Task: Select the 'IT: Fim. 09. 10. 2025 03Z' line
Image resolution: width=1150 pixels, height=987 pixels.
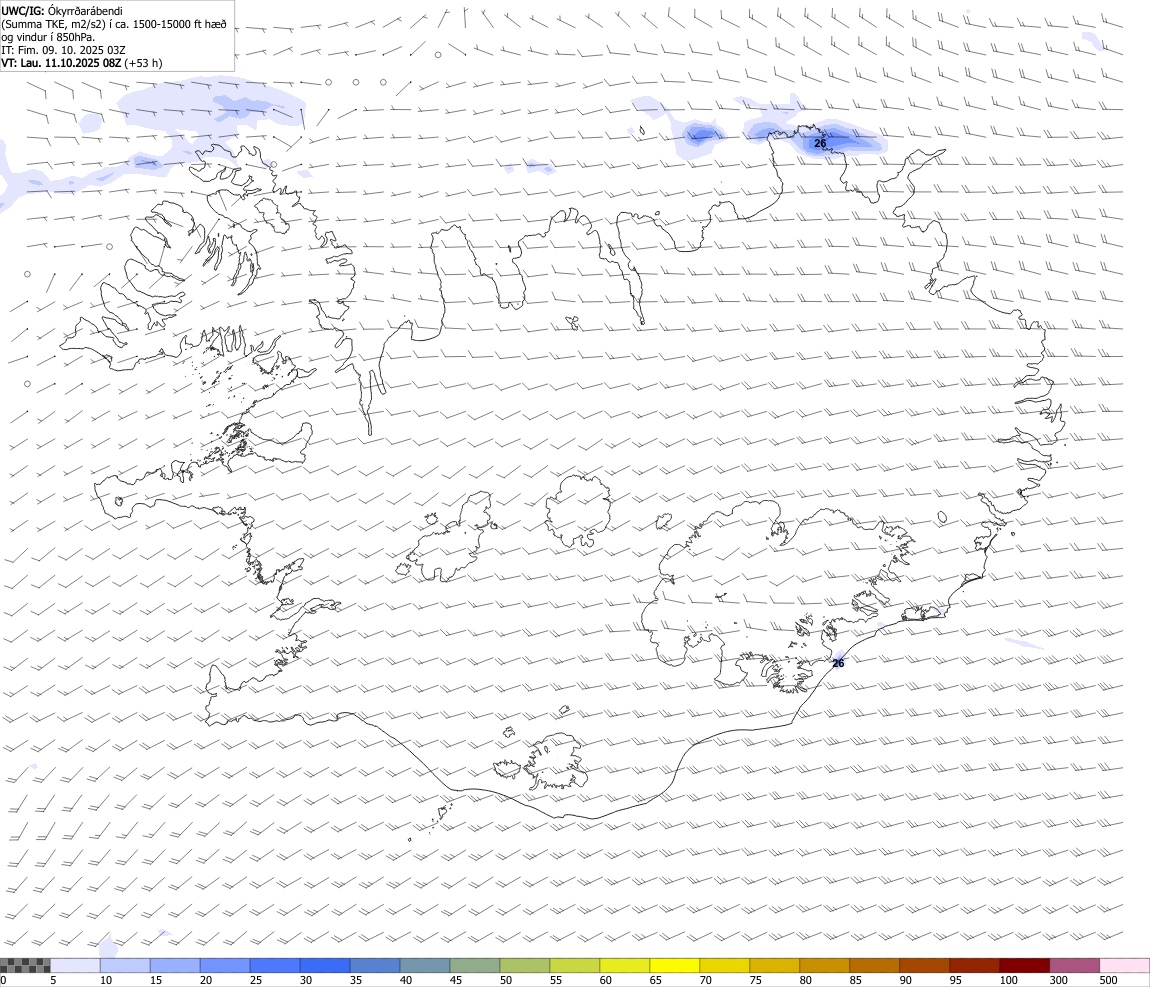Action: coord(63,50)
